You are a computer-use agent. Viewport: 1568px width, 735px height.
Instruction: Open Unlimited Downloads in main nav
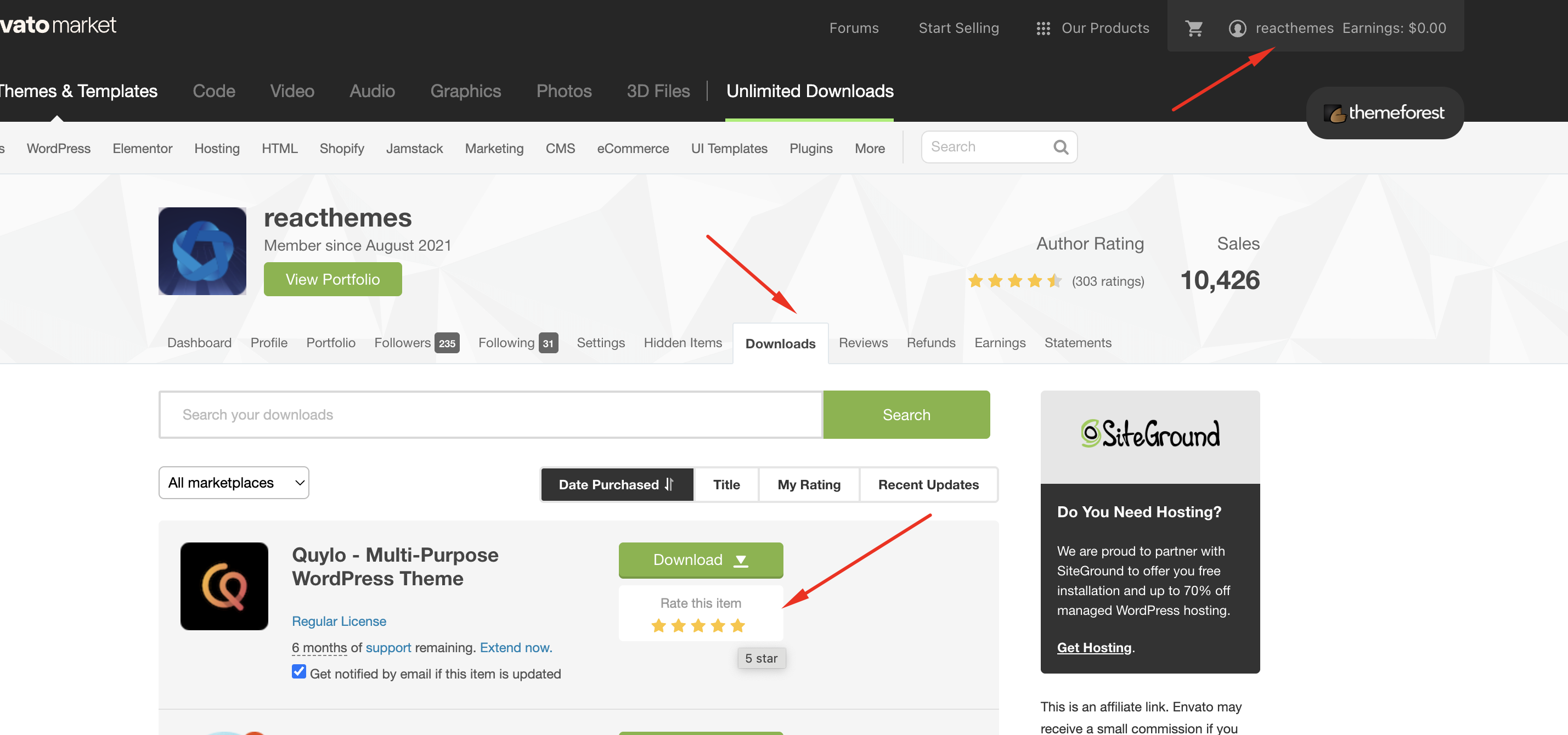(809, 91)
